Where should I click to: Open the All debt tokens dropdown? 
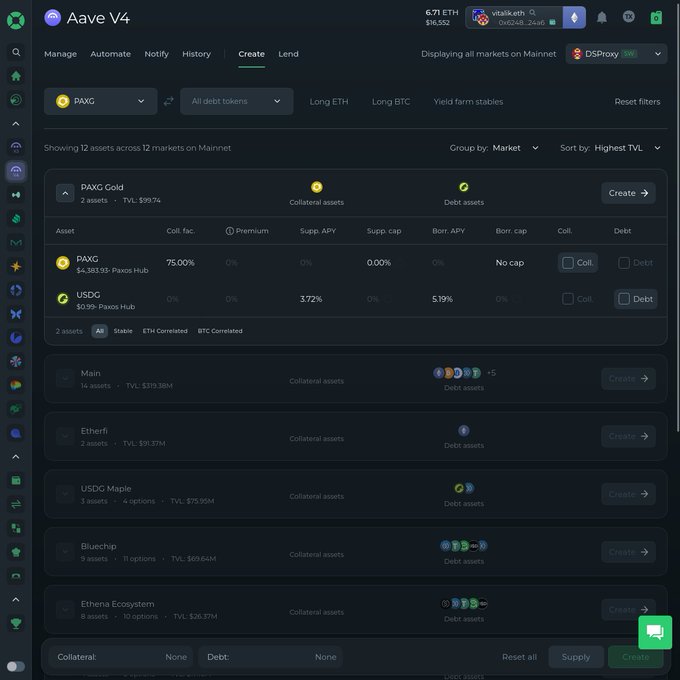pos(237,101)
